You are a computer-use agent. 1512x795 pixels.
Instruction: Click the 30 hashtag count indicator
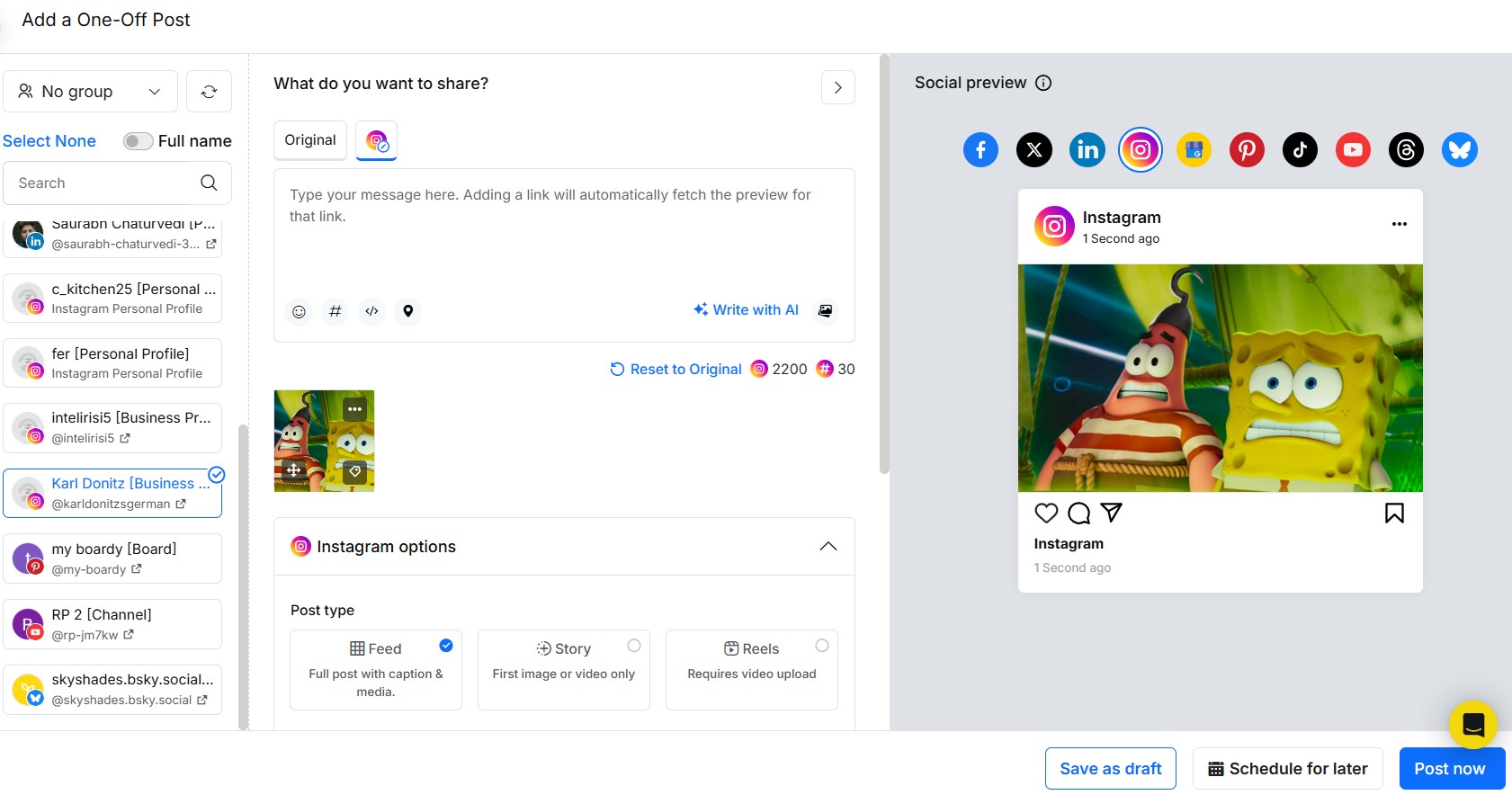tap(836, 369)
